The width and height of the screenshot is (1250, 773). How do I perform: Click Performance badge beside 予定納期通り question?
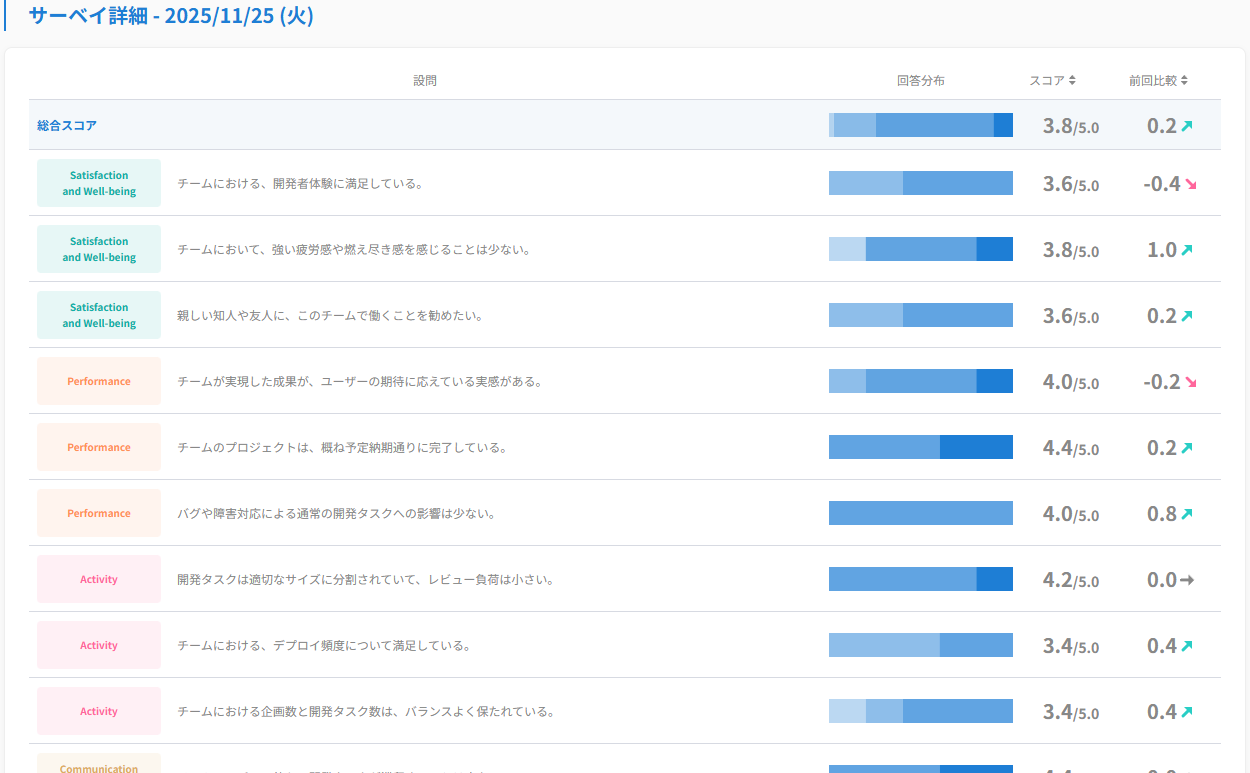point(99,447)
